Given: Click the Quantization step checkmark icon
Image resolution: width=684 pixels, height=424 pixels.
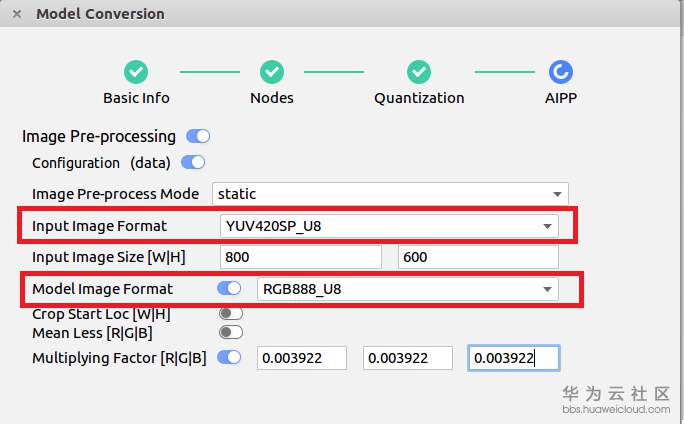Looking at the screenshot, I should tap(419, 72).
